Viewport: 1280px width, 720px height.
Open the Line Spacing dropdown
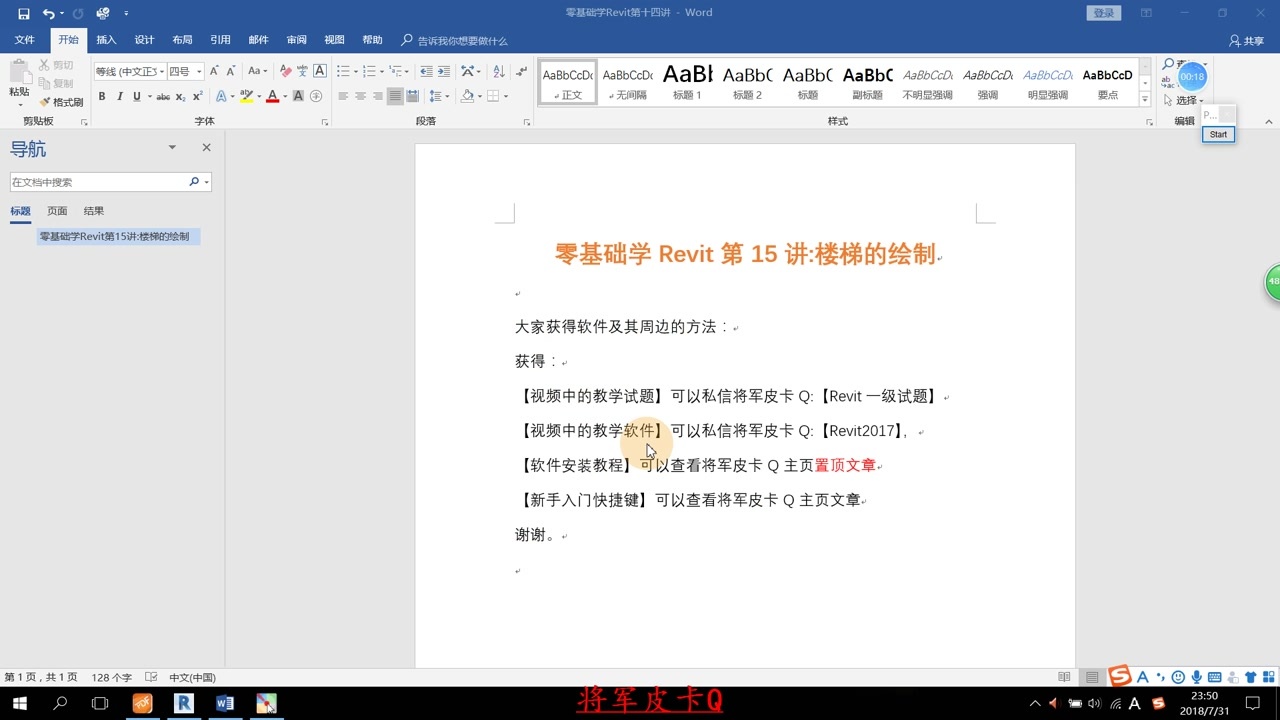438,97
